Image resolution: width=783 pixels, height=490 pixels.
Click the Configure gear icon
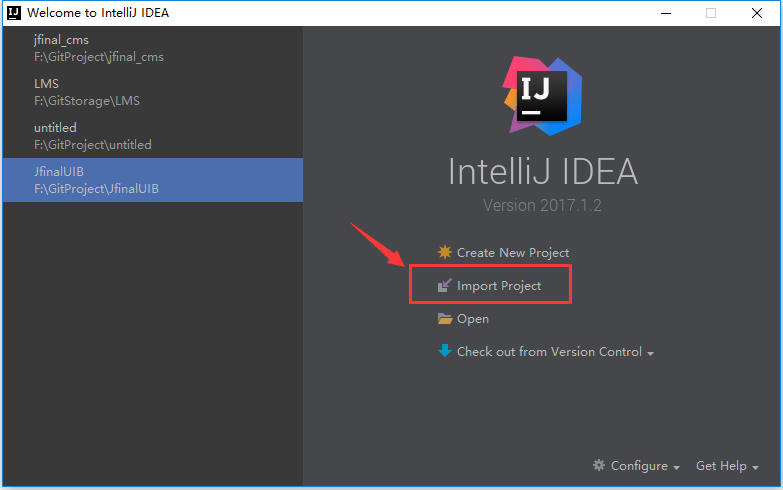599,465
